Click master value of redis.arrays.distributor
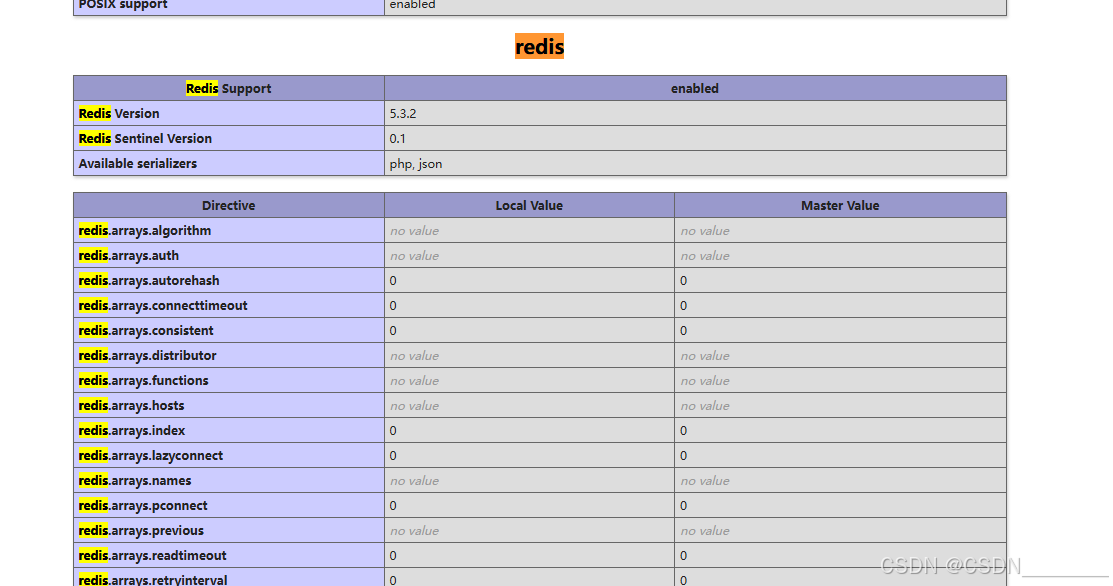Viewport: 1113px width, 586px height. click(840, 355)
